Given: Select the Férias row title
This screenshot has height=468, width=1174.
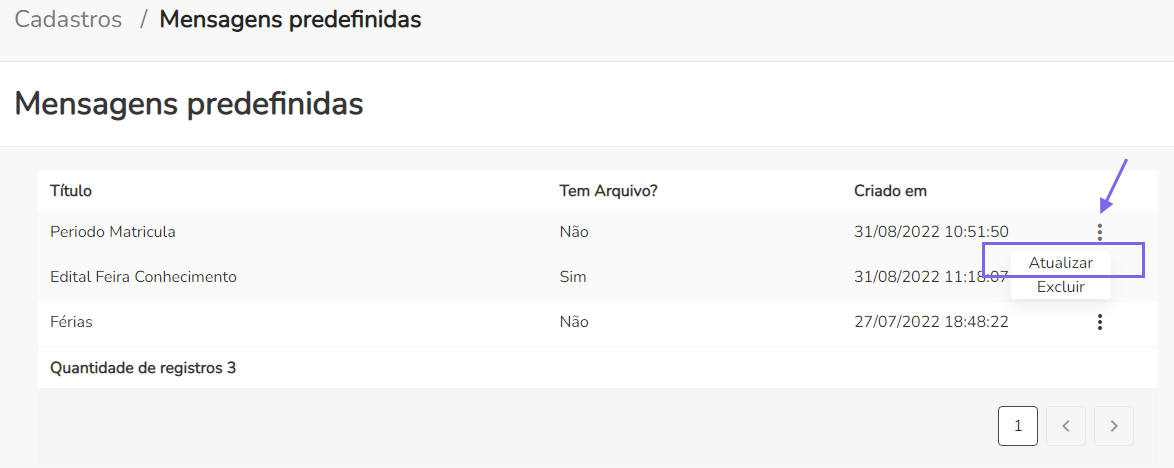Looking at the screenshot, I should (71, 322).
